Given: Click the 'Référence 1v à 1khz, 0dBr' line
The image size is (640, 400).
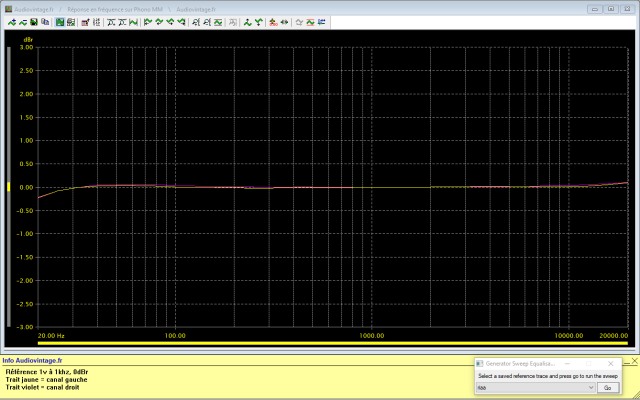Looking at the screenshot, I should click(x=47, y=372).
